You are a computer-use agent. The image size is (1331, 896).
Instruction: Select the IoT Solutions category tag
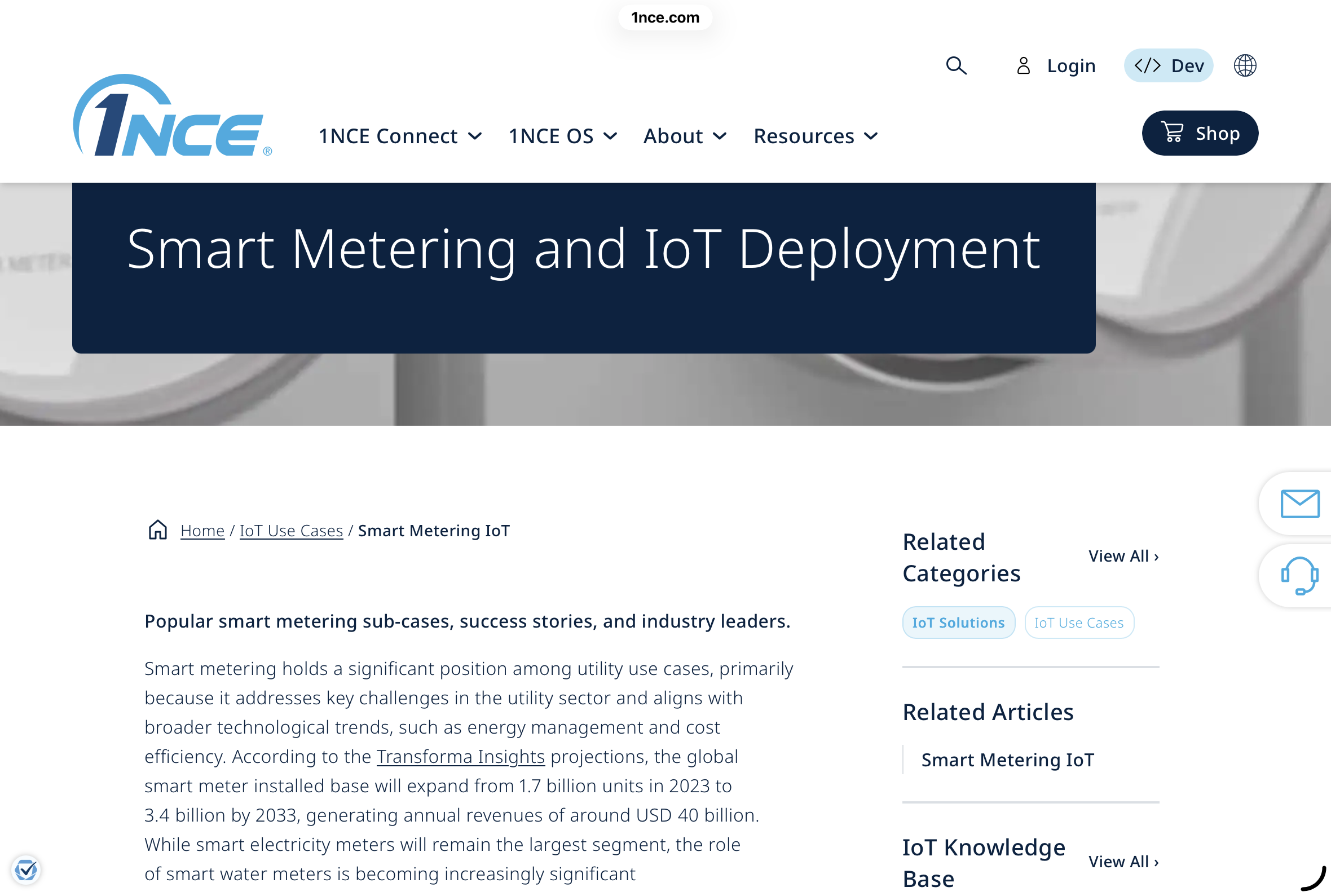click(x=958, y=623)
